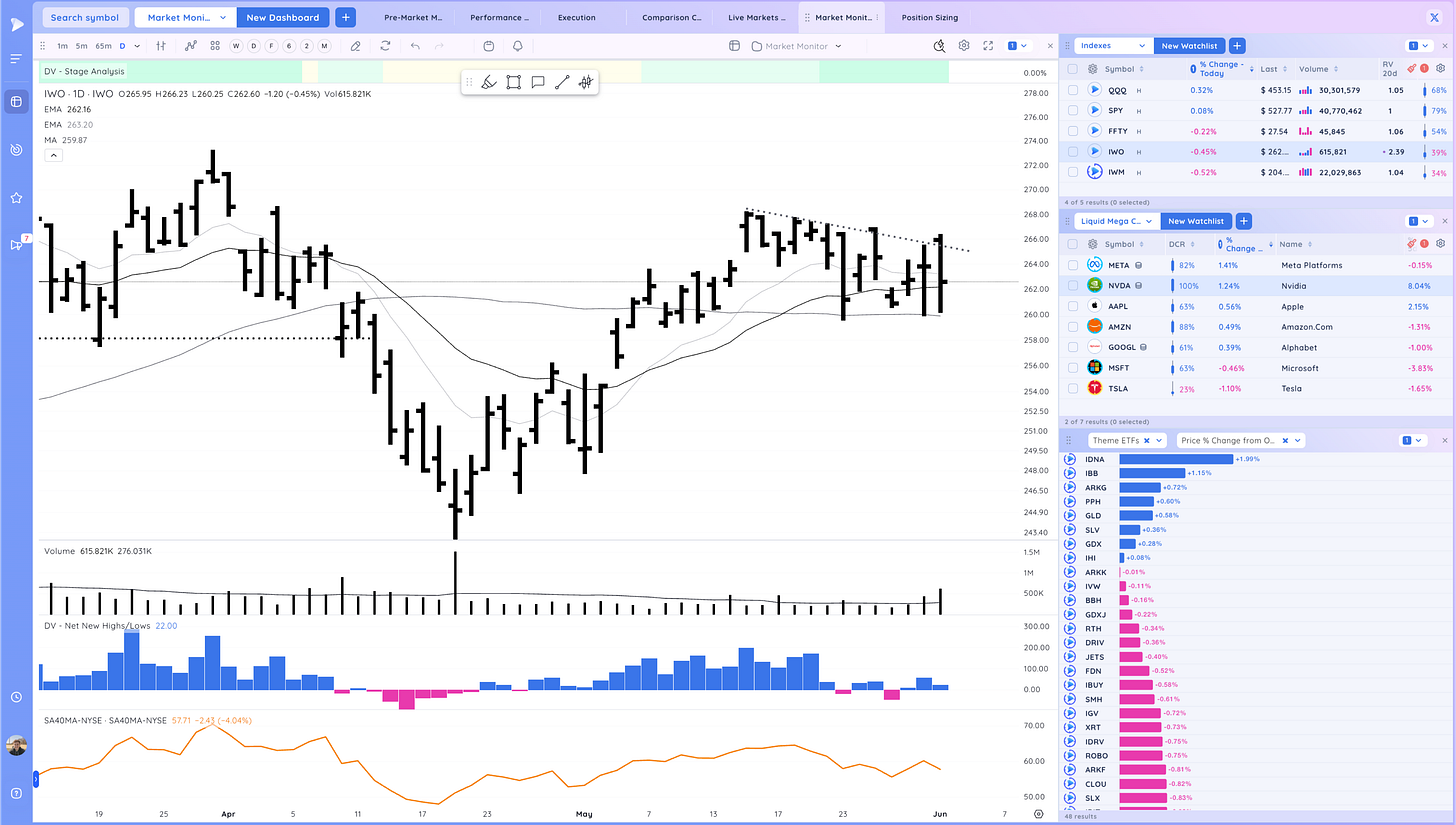Open the chart link-group 1 dropdown

[1017, 46]
